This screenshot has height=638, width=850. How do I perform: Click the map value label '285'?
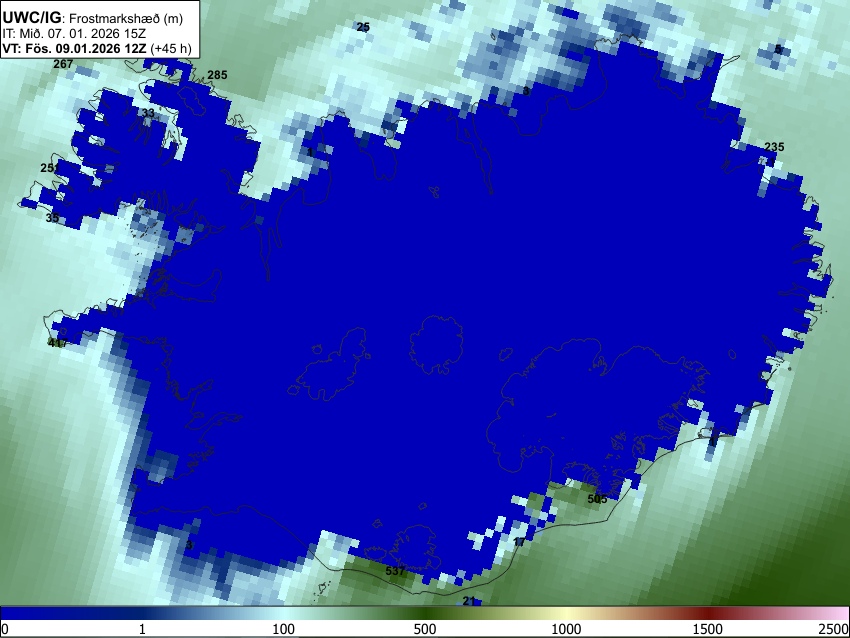point(217,75)
